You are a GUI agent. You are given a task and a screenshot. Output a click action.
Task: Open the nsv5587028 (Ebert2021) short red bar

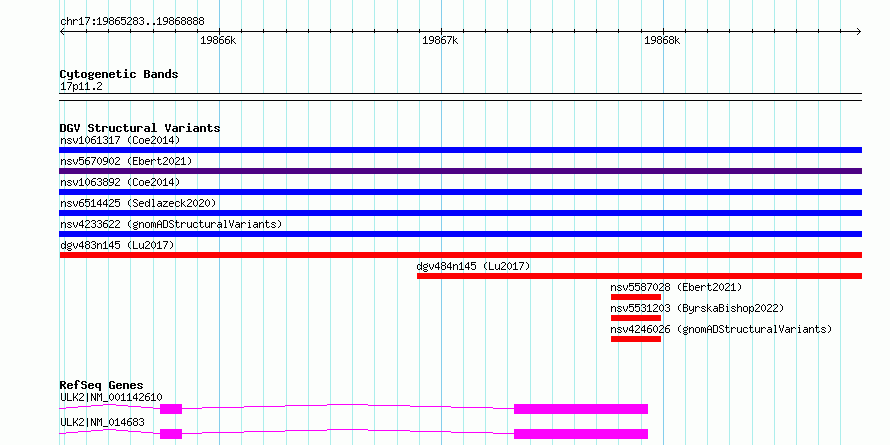[636, 297]
